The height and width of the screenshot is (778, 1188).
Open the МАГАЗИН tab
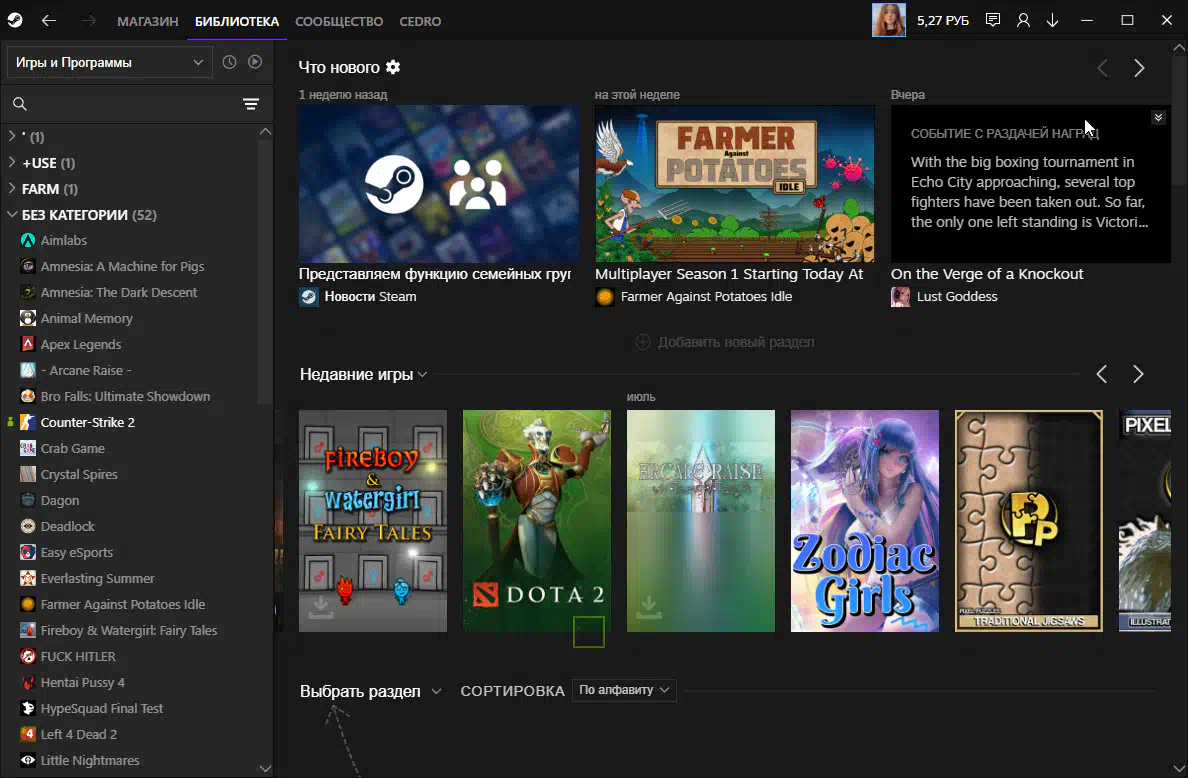click(148, 21)
